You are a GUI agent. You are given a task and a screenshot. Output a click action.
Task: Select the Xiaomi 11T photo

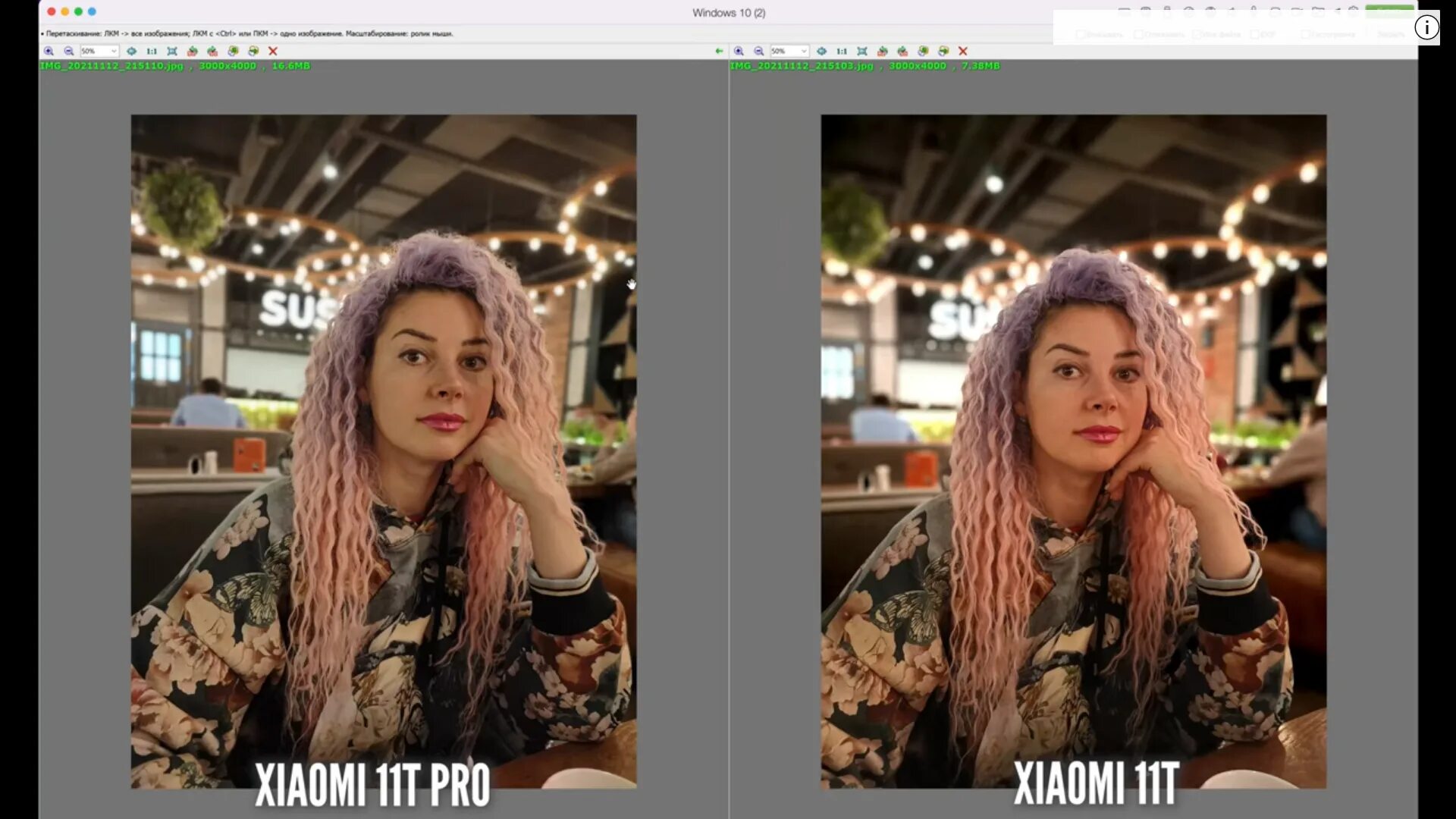pyautogui.click(x=1074, y=451)
